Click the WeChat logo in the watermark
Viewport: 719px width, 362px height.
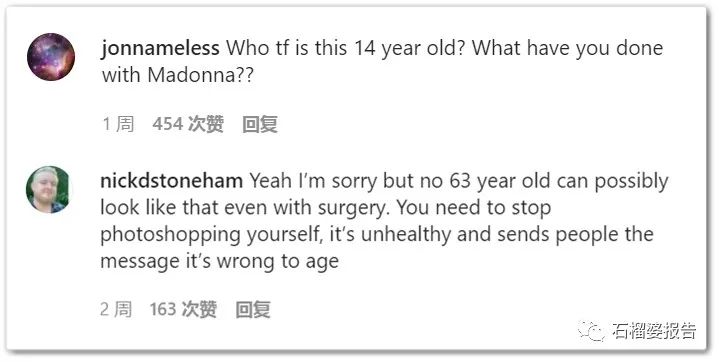point(591,330)
